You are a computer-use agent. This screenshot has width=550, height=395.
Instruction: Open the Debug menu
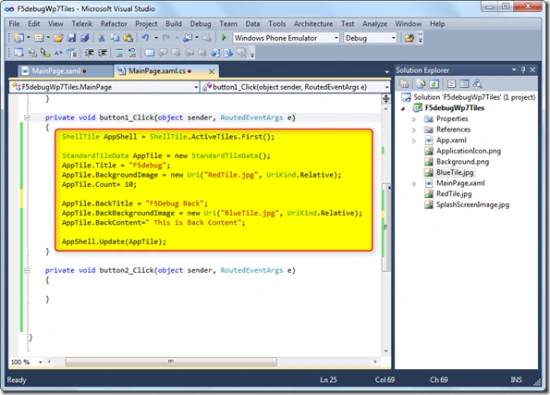200,24
